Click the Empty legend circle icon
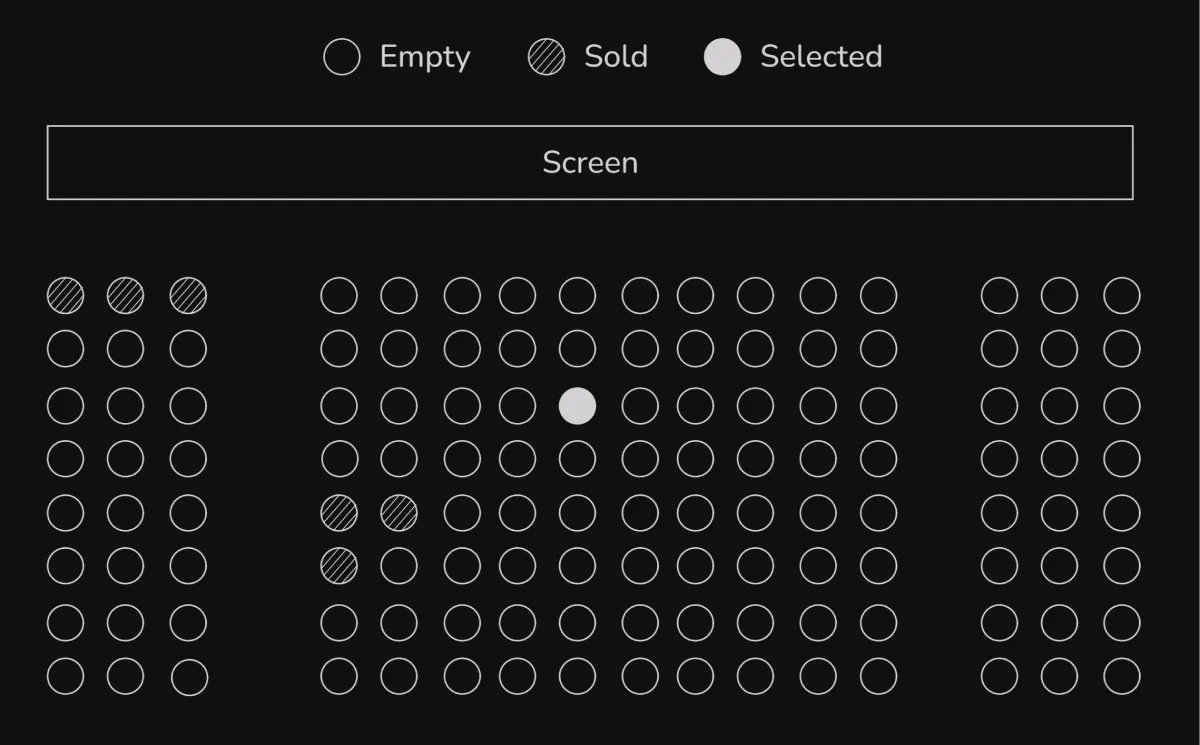Viewport: 1200px width, 745px height. coord(341,57)
